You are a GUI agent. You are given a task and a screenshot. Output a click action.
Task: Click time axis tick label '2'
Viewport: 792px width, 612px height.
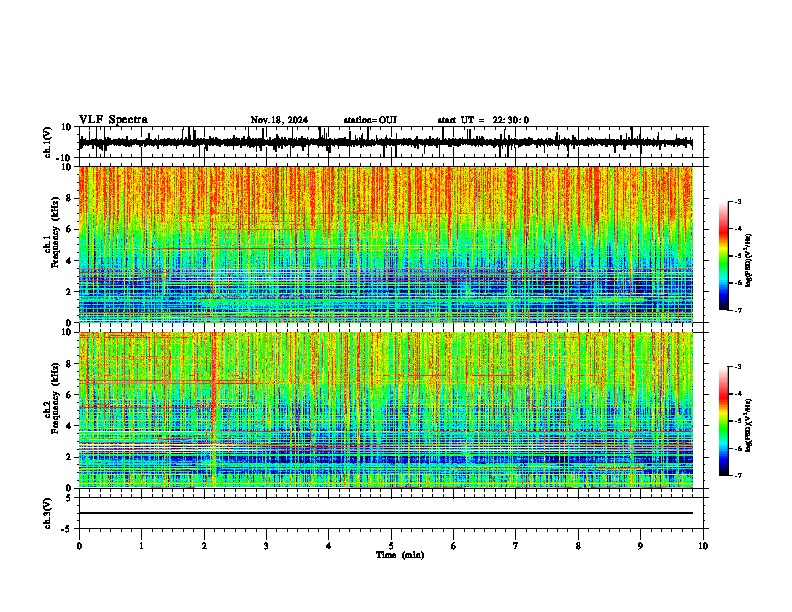(x=204, y=546)
